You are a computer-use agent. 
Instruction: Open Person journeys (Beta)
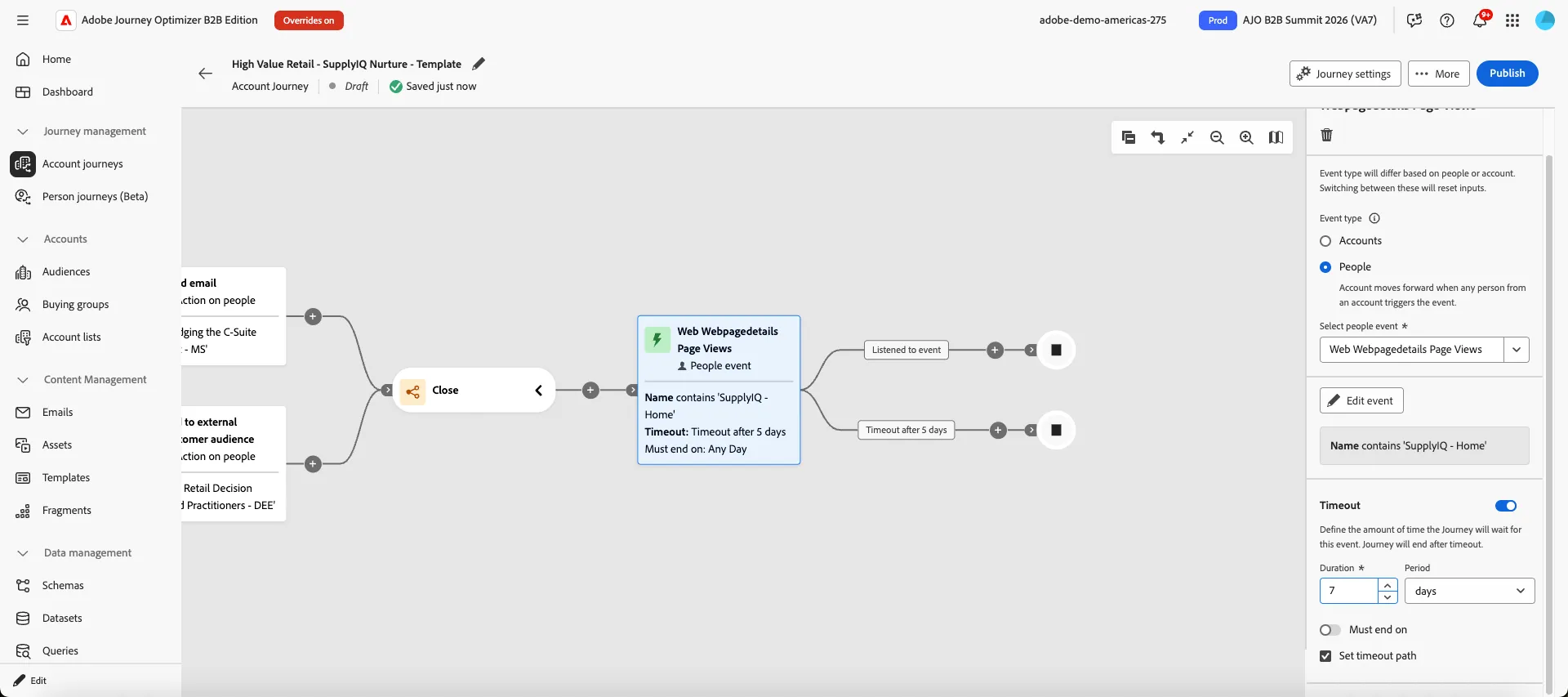point(95,196)
